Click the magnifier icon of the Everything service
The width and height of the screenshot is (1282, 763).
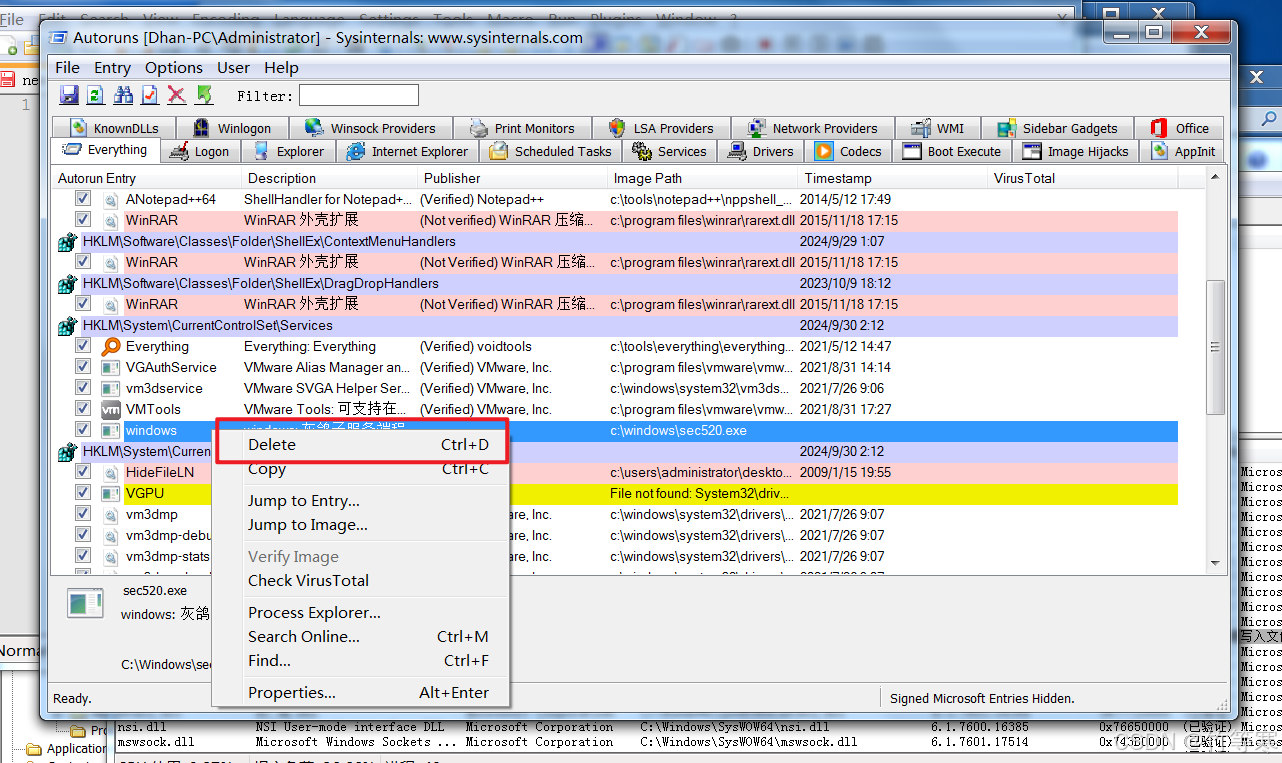point(111,347)
